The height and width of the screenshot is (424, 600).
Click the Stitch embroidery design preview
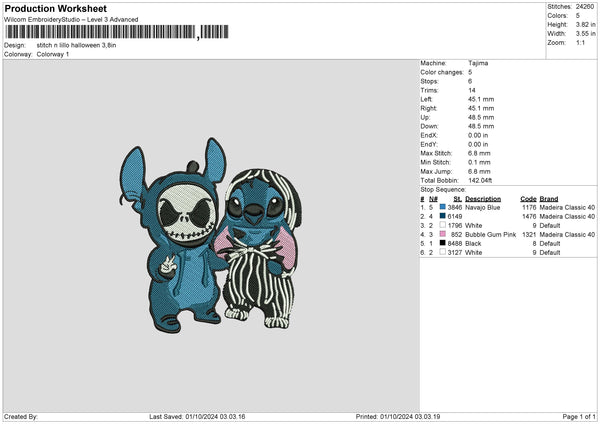[x=210, y=235]
